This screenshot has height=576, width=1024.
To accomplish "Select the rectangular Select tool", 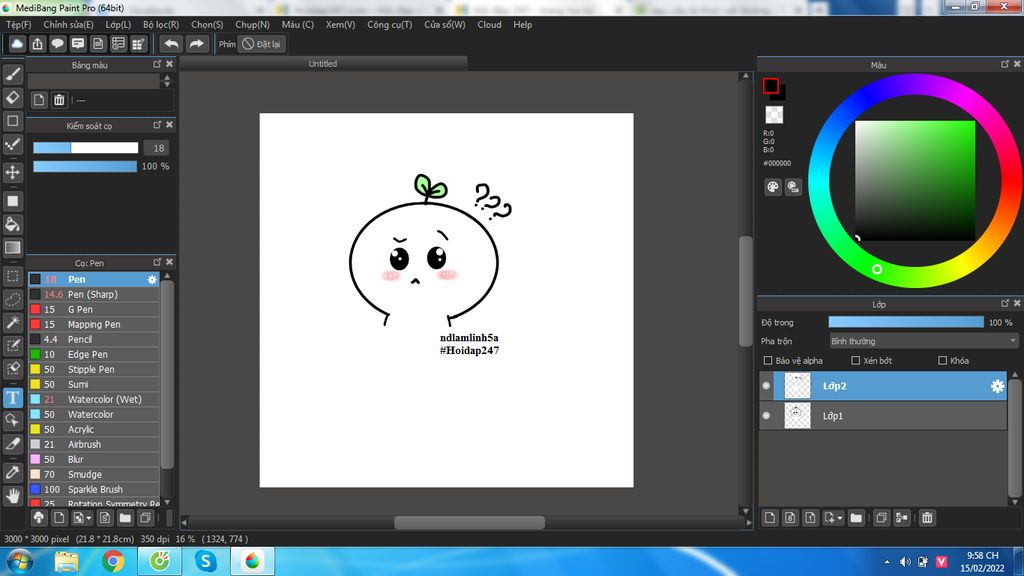I will pos(12,276).
